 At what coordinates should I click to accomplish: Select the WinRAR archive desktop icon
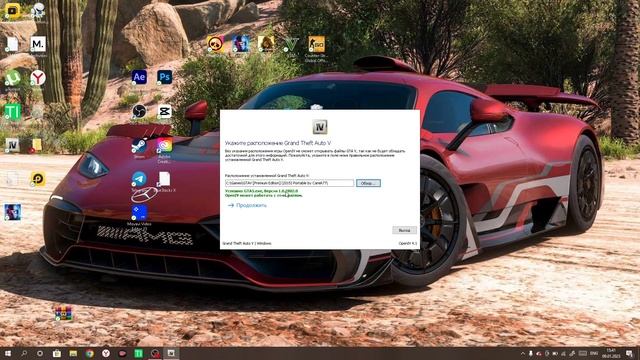click(x=63, y=313)
